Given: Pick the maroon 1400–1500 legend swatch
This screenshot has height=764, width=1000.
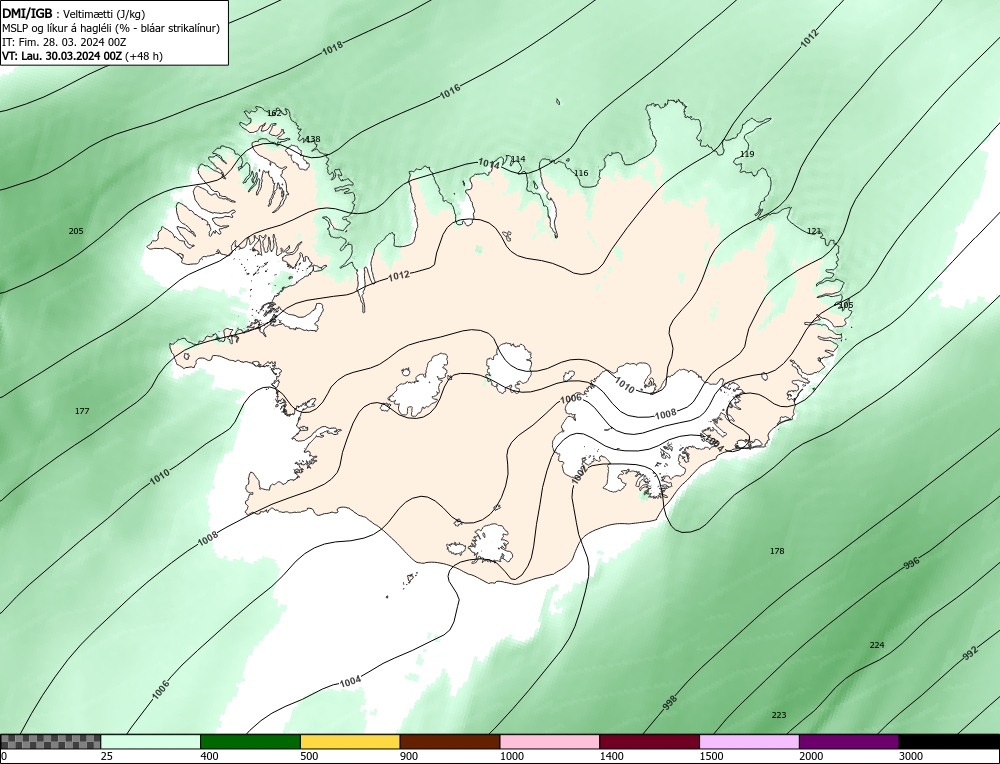Looking at the screenshot, I should coord(649,742).
